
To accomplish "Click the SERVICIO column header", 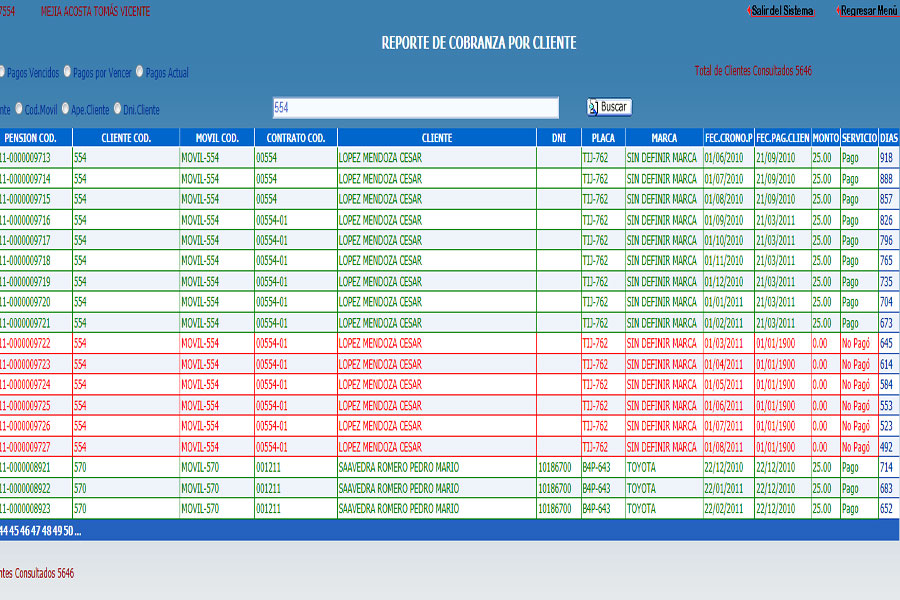I will 859,138.
